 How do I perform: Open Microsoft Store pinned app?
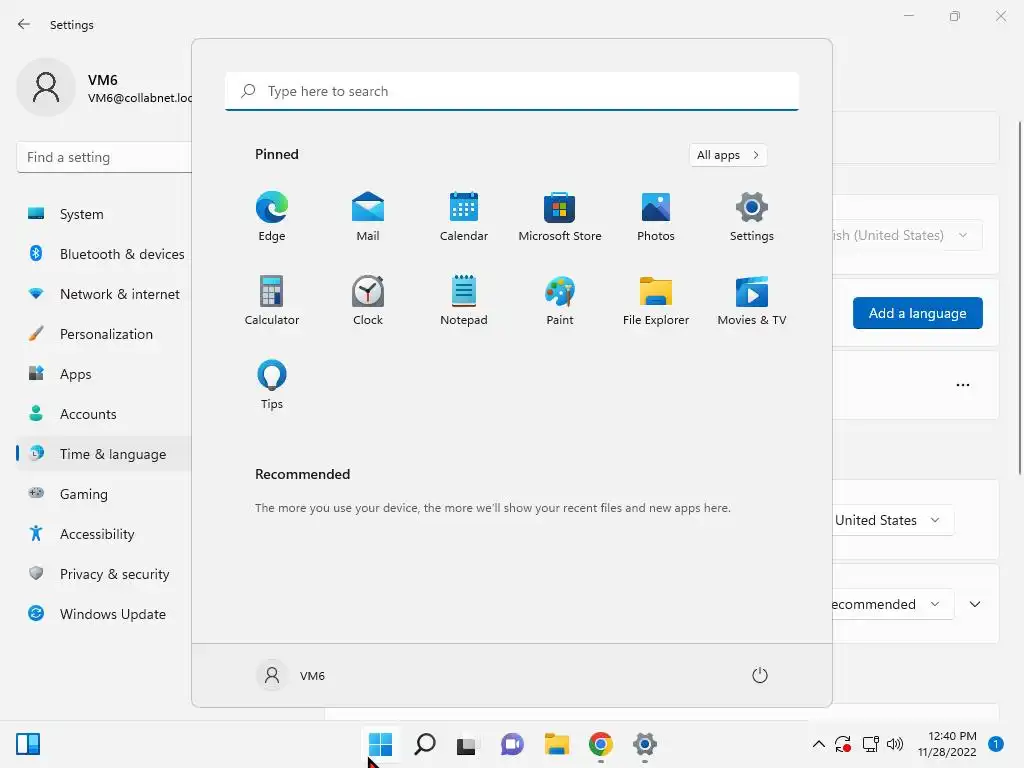pos(560,217)
